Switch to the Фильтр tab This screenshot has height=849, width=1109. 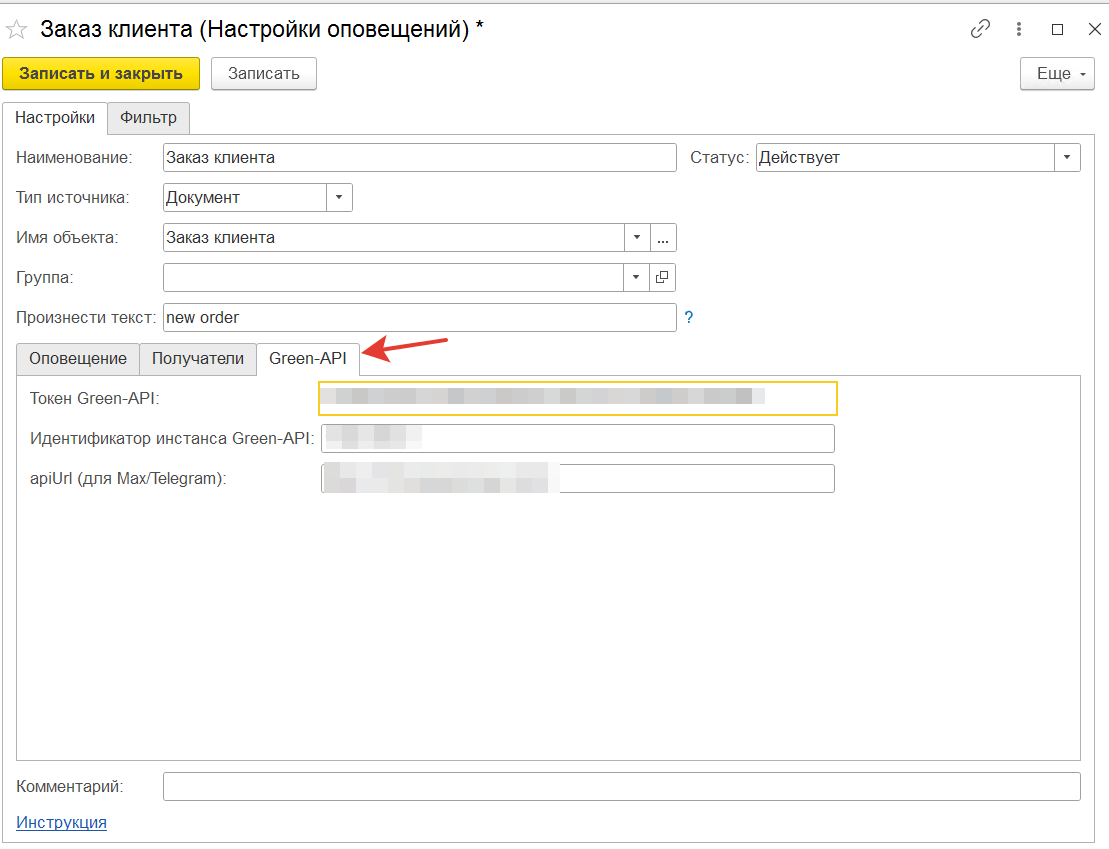point(149,117)
